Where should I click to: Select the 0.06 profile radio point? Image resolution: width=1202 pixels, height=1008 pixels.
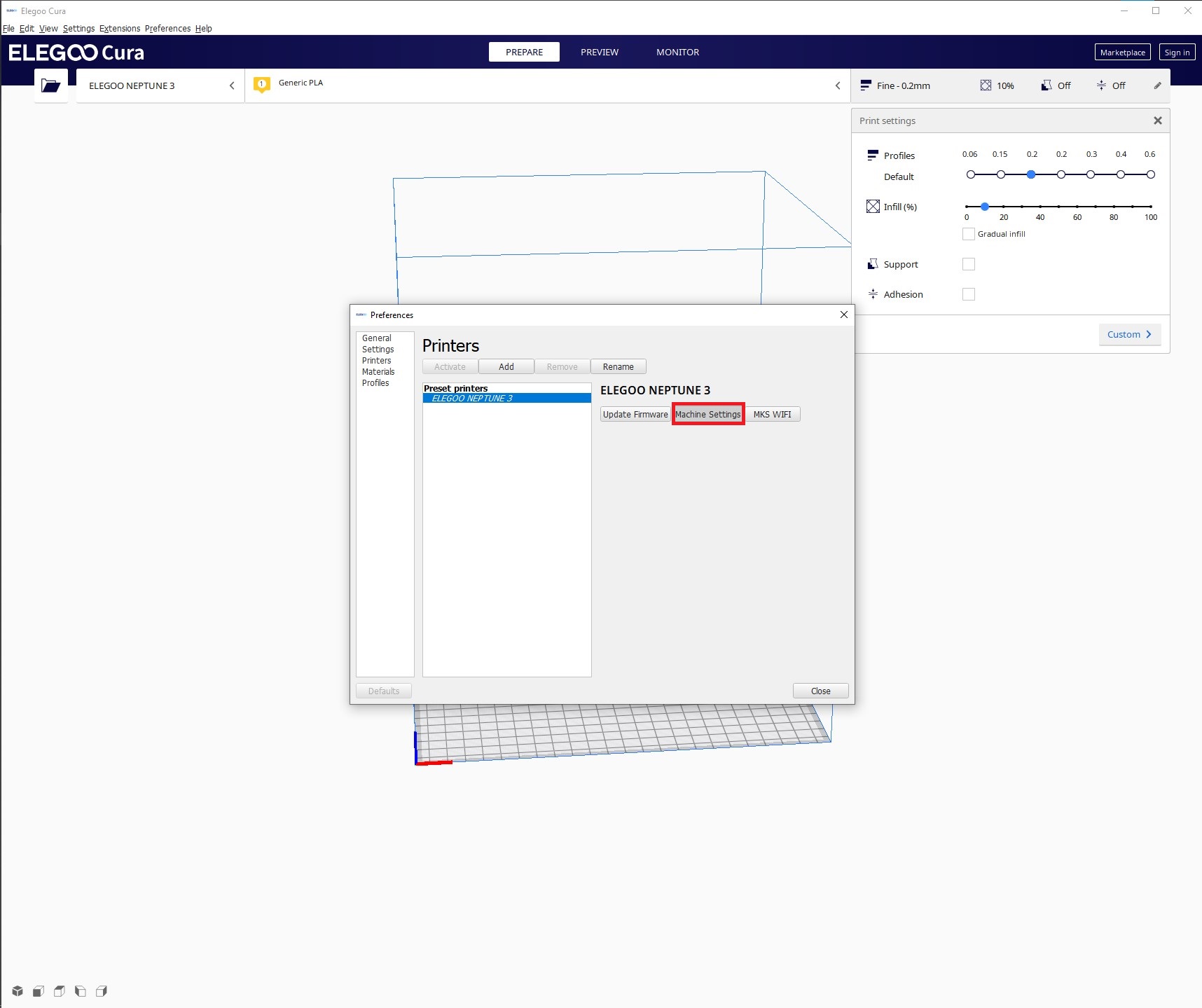point(971,174)
